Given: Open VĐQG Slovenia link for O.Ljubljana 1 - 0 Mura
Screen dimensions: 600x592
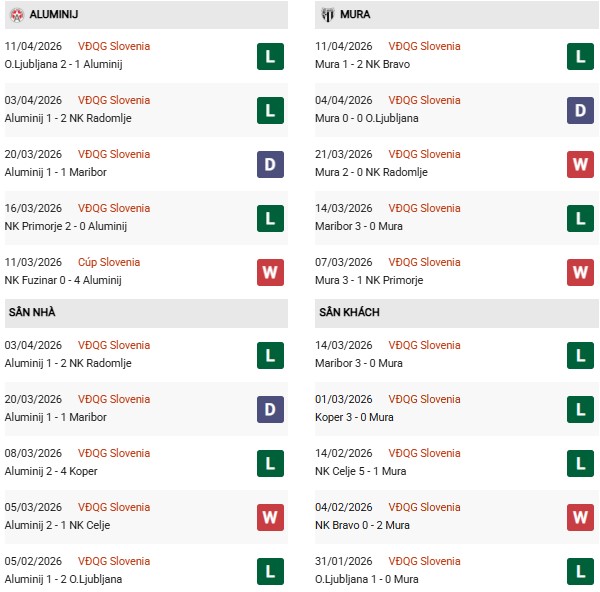Looking at the screenshot, I should click(424, 561).
